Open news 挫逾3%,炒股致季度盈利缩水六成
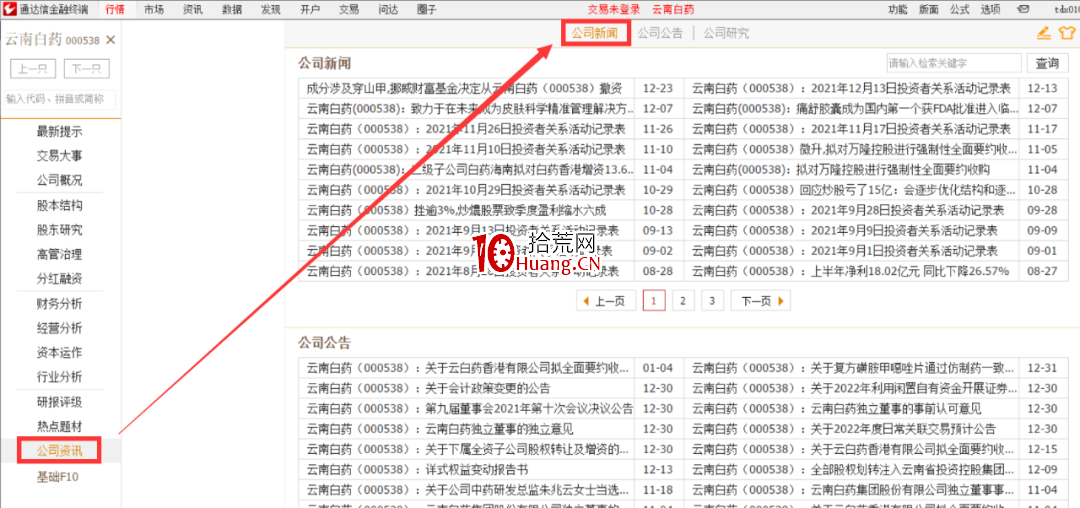Viewport: 1080px width, 508px height. click(457, 210)
